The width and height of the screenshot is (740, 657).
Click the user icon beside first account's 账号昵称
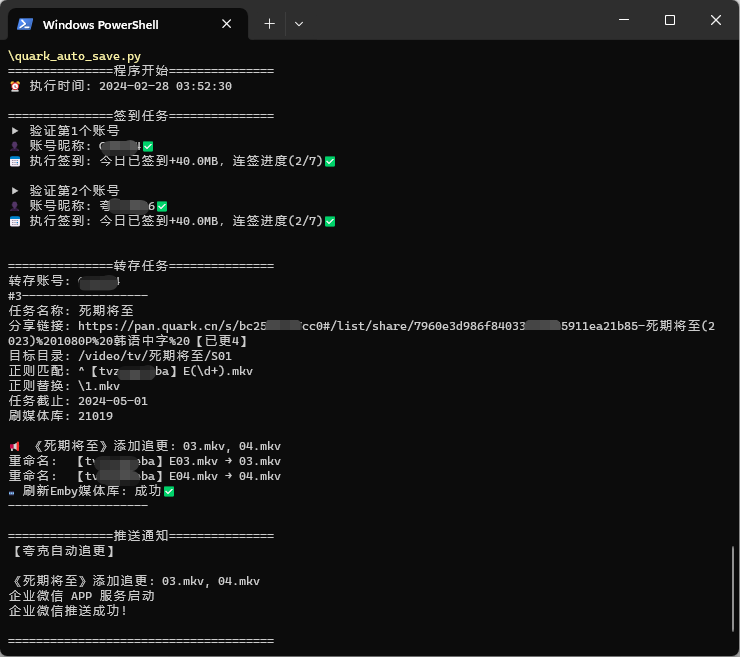(15, 146)
